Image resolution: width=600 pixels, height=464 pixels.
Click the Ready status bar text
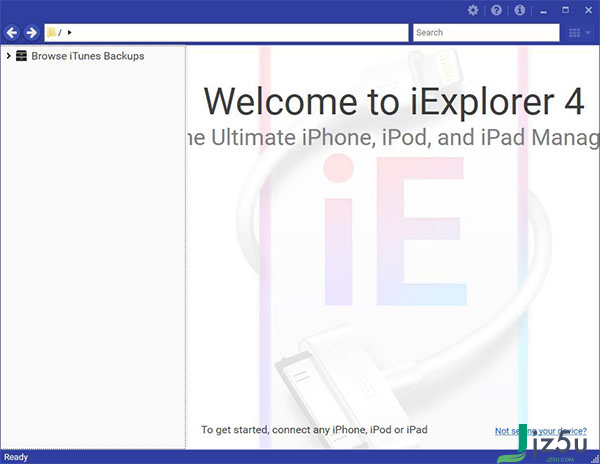click(x=16, y=457)
